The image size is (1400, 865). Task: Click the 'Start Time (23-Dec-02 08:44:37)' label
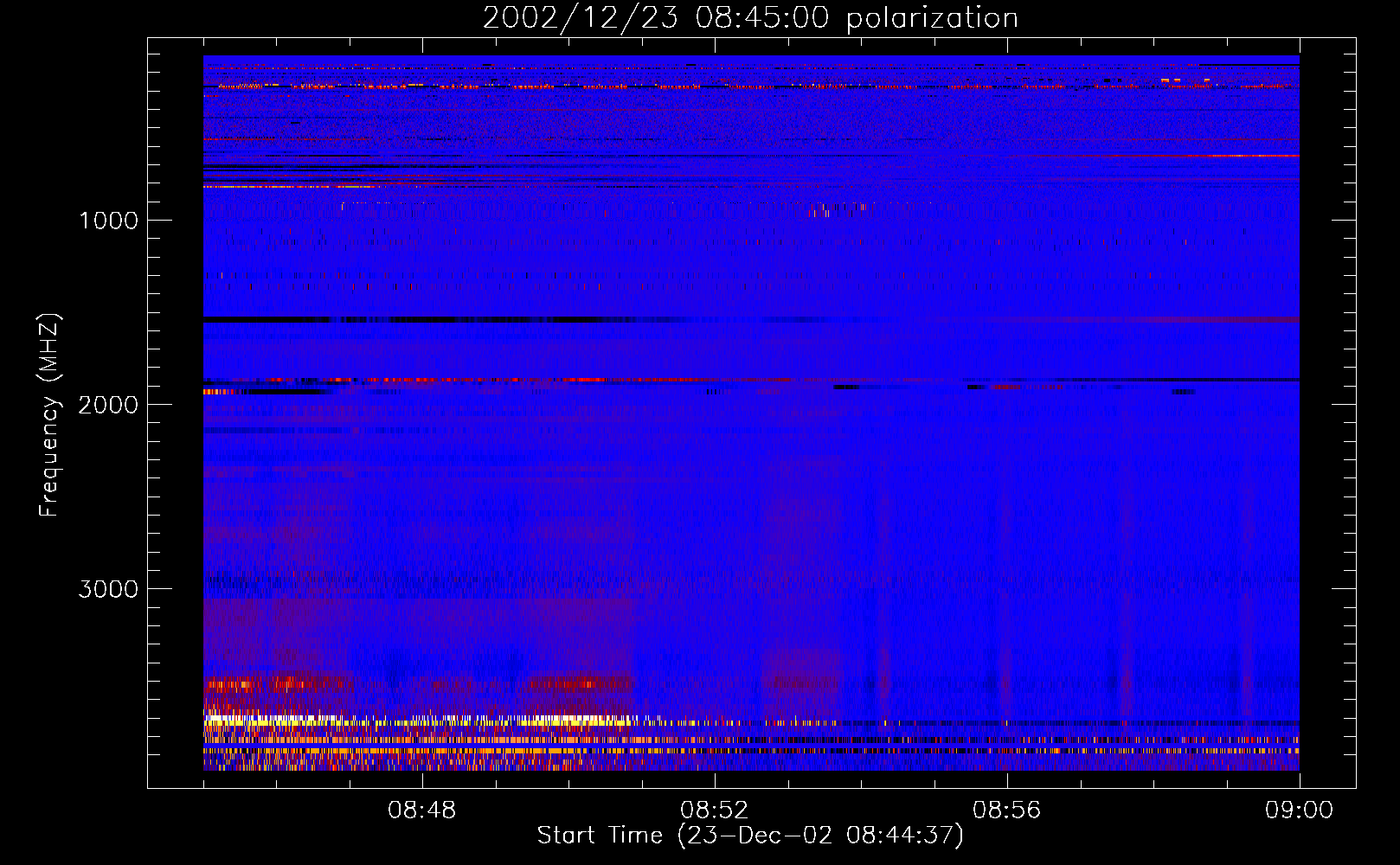tap(750, 836)
